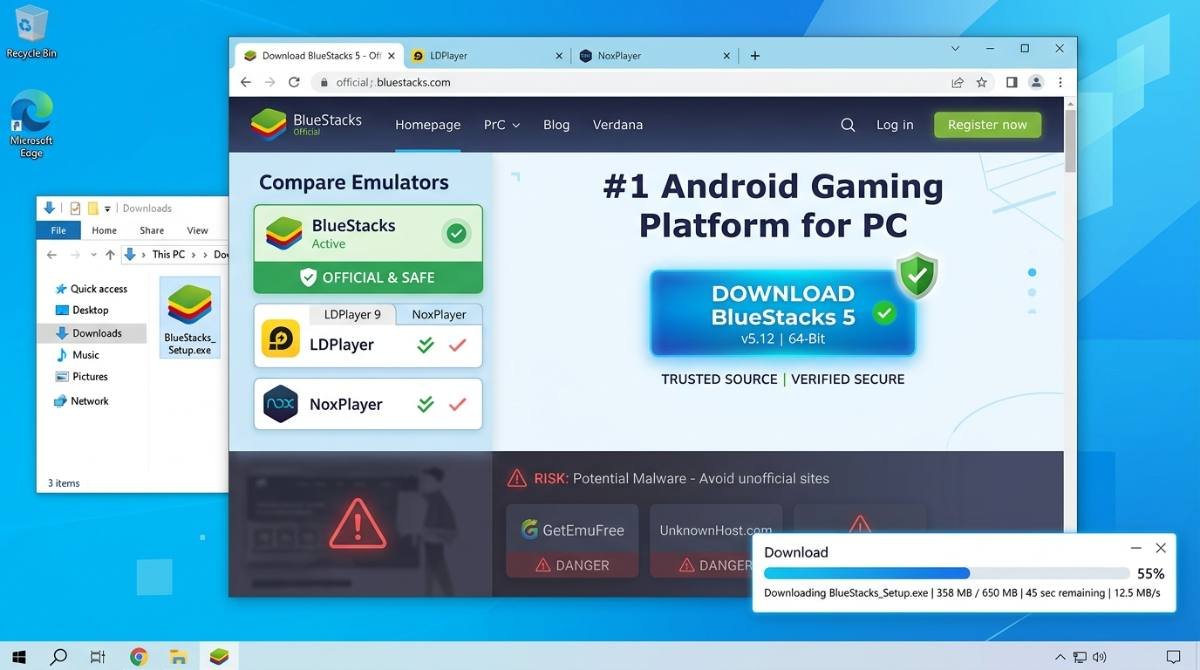Open Chrome from the taskbar
The height and width of the screenshot is (670, 1200).
(139, 656)
